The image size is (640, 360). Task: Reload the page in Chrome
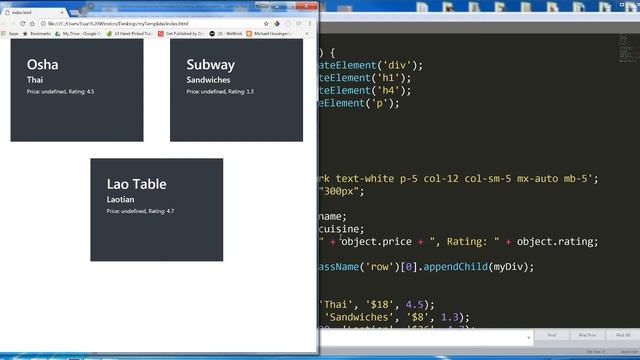tap(22, 24)
